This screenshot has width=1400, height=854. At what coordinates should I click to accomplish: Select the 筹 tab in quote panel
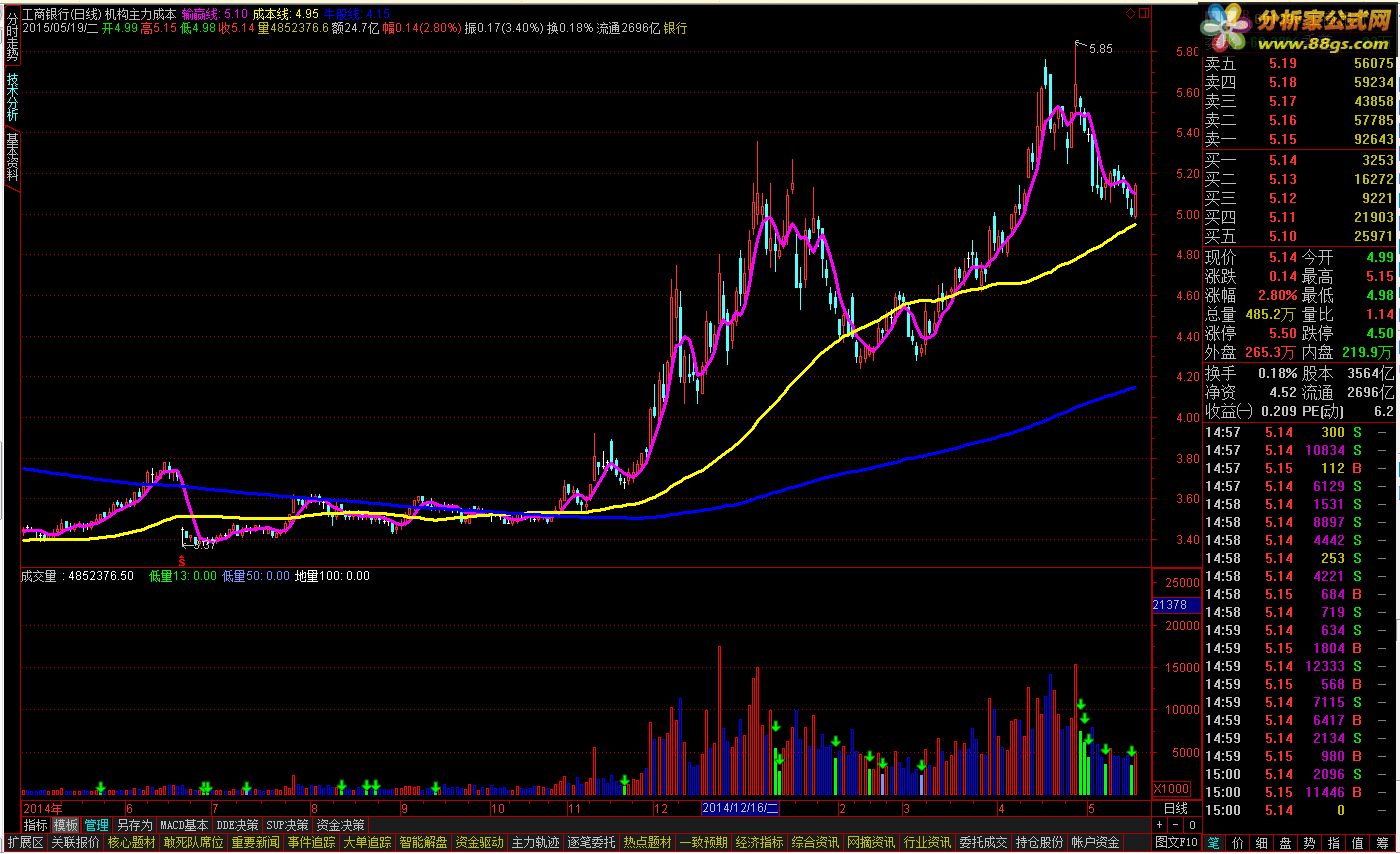point(1382,842)
